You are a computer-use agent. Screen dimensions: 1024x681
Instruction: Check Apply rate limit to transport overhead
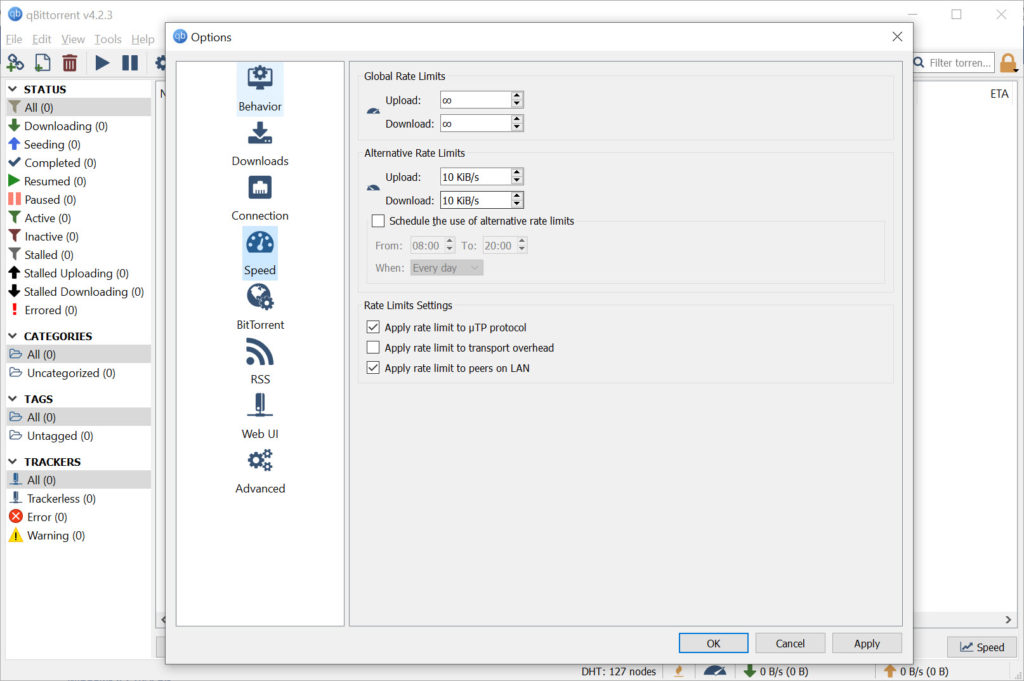(373, 347)
